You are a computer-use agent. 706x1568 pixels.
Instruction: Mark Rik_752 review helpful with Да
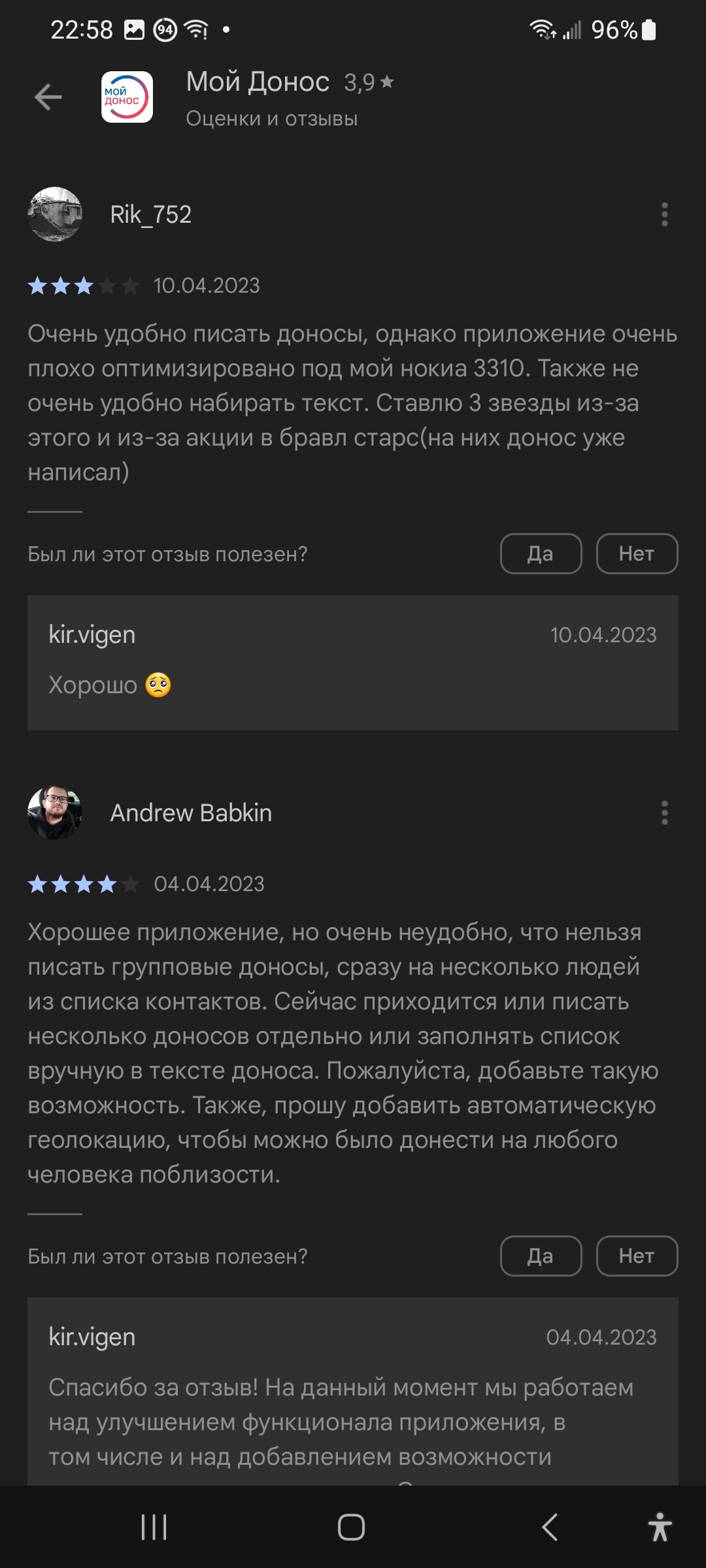[x=541, y=554]
